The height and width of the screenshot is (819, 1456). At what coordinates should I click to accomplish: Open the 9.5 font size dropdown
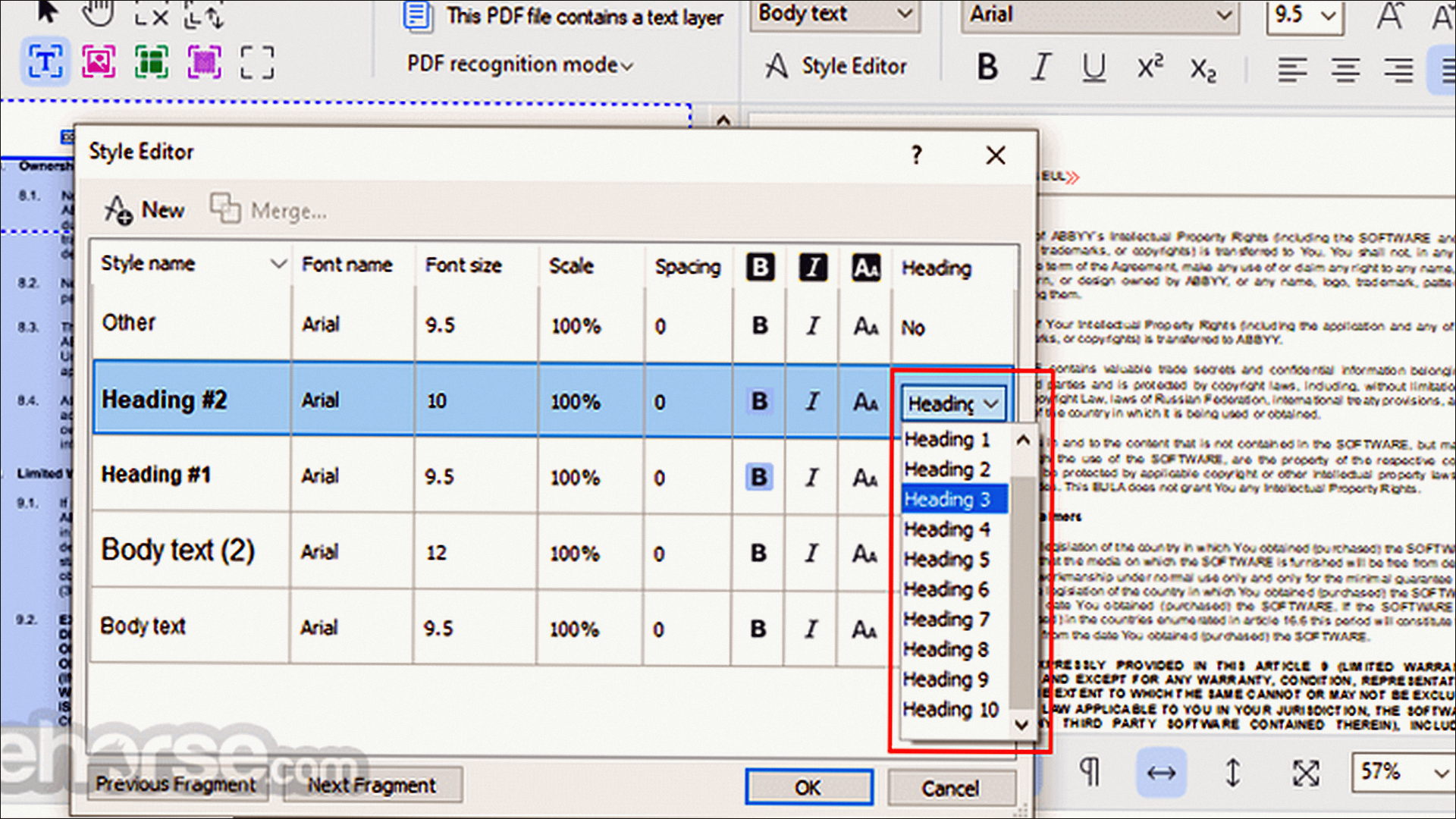1304,15
